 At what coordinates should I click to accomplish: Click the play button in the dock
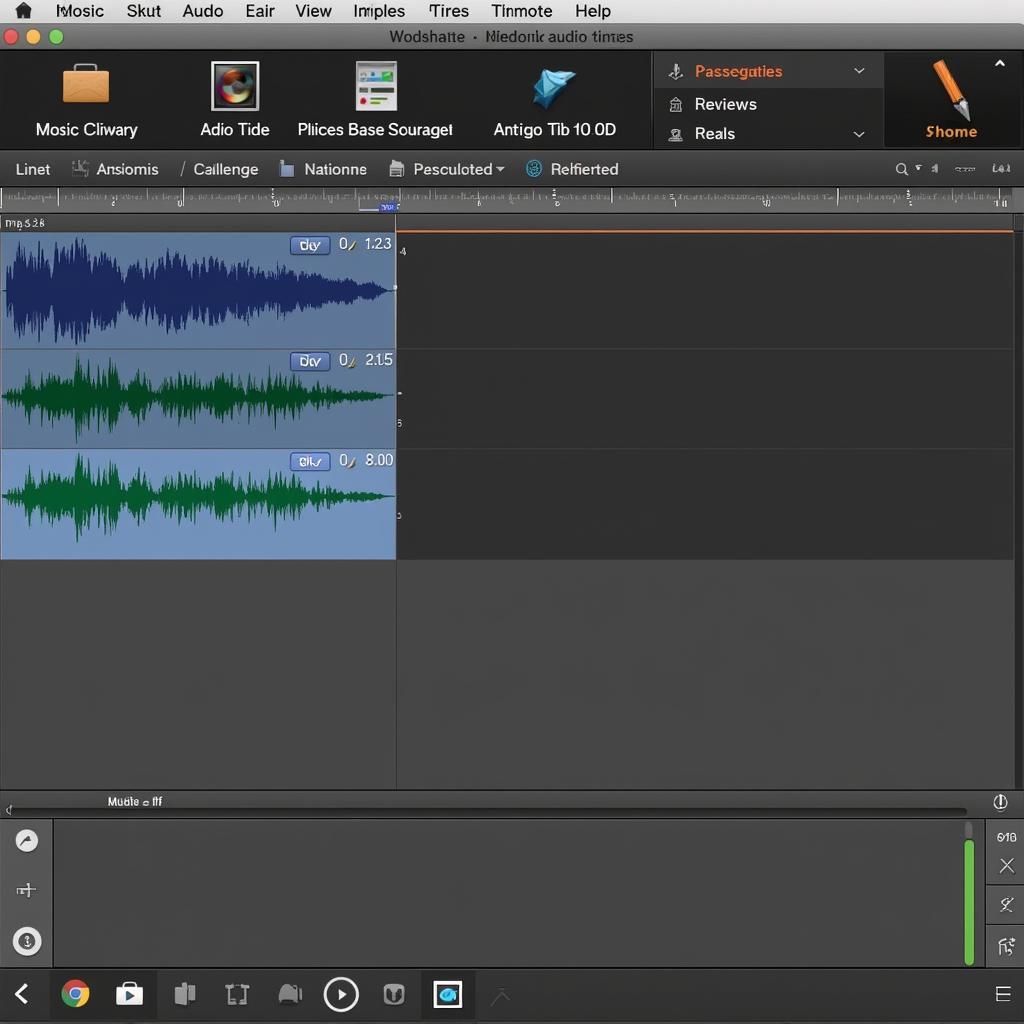[x=341, y=994]
